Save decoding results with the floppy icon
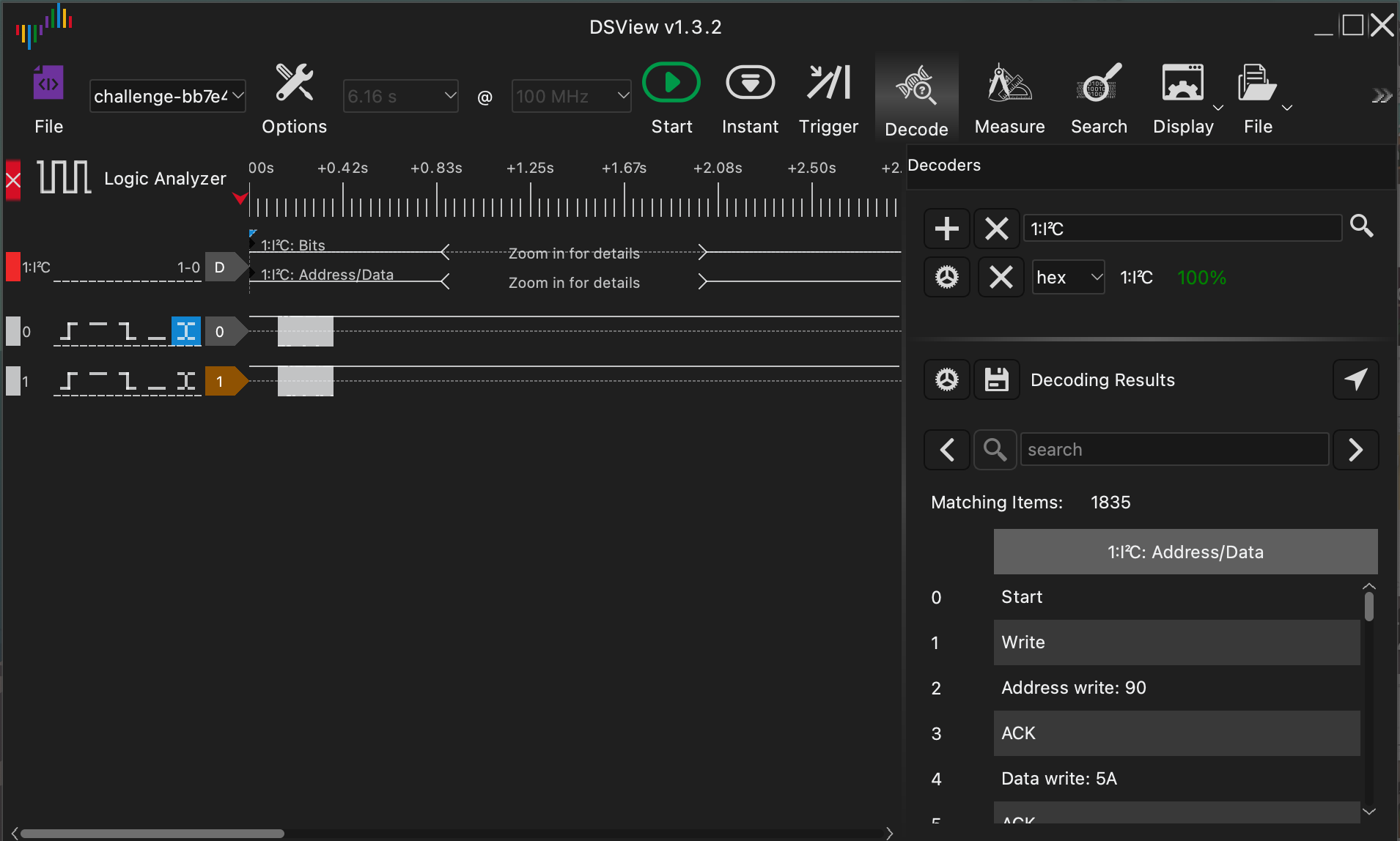The image size is (1400, 841). [997, 379]
